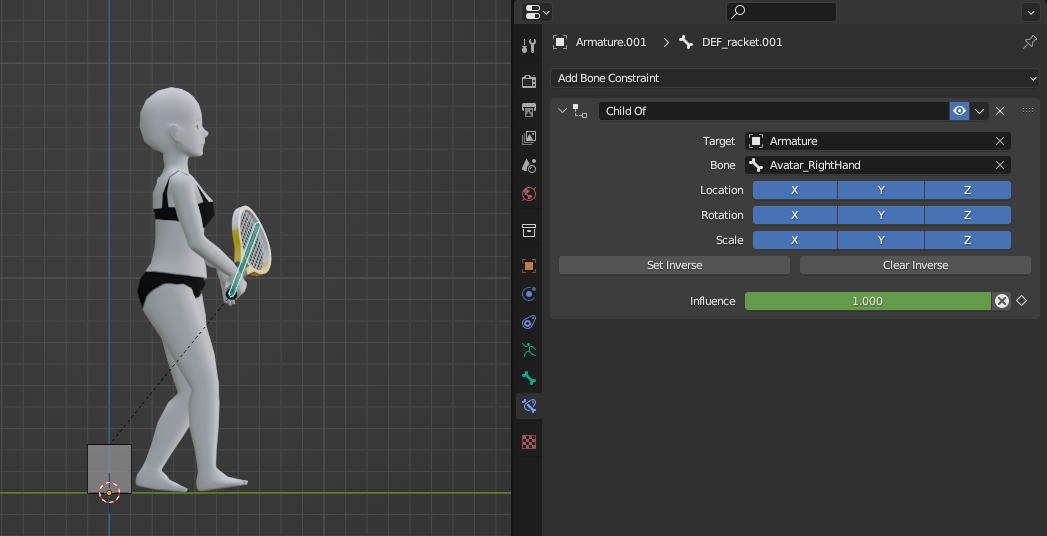Click the Set Inverse button
The image size is (1047, 536).
[674, 265]
